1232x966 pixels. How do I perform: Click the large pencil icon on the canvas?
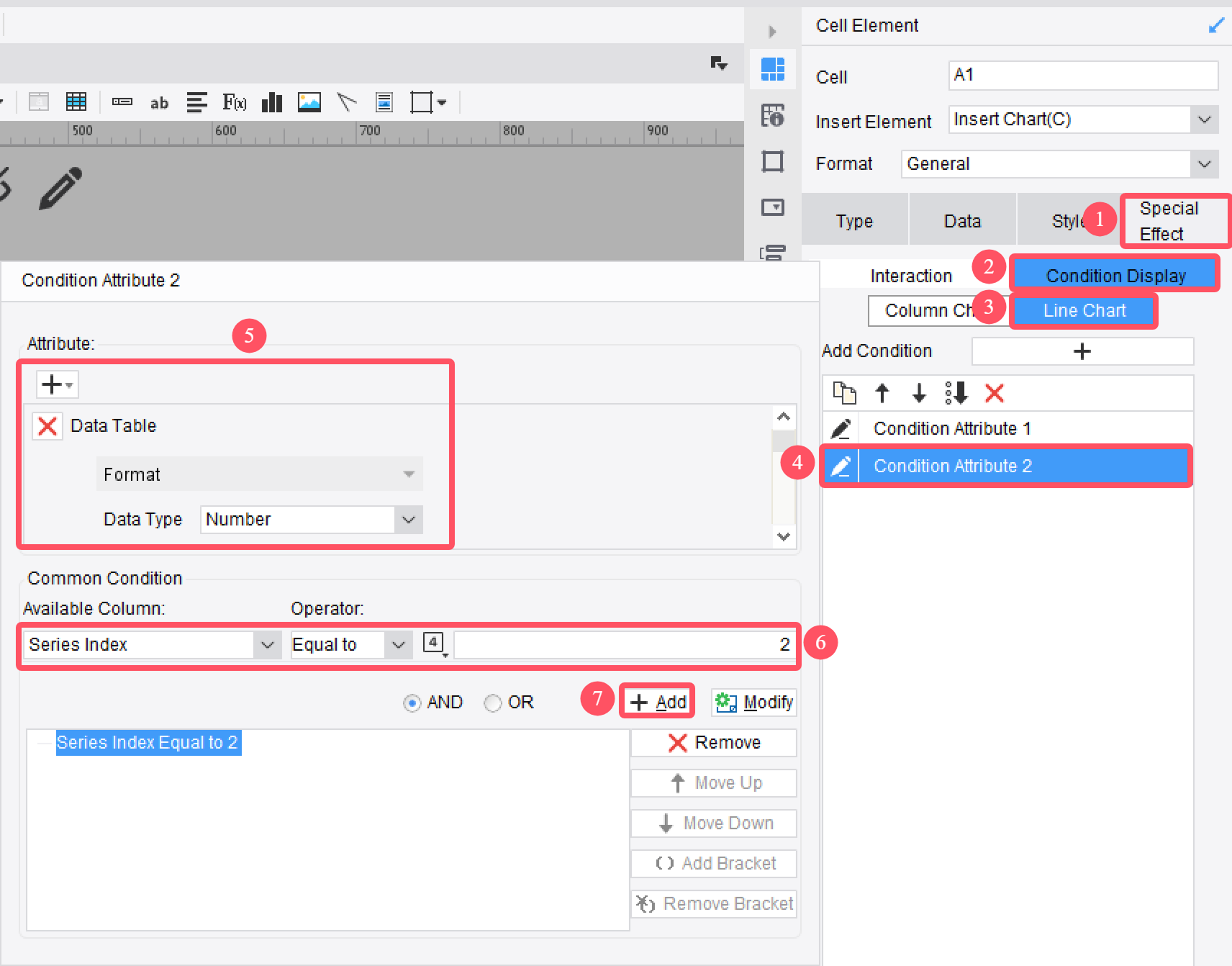60,189
